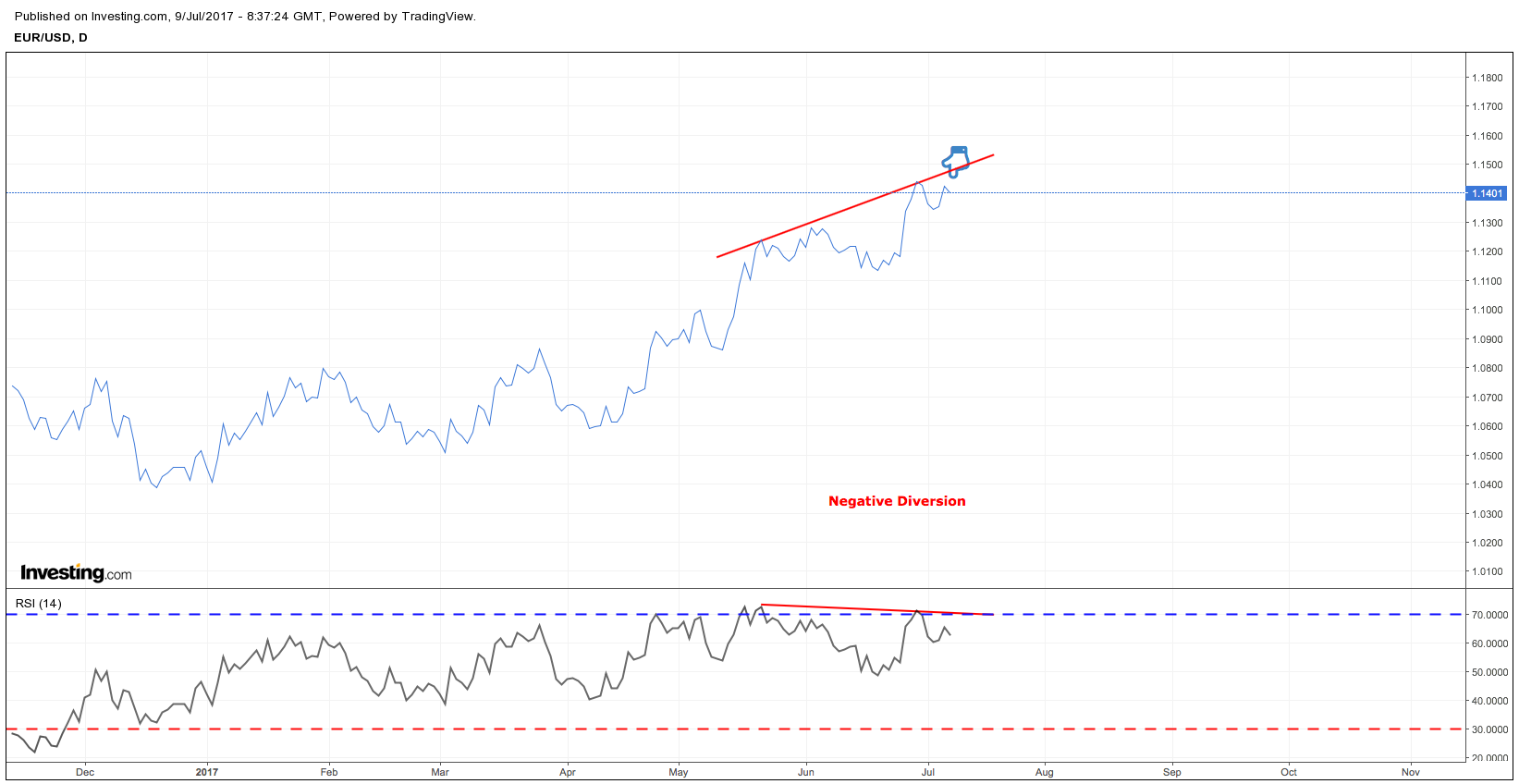Click the May label on time axis

(679, 772)
